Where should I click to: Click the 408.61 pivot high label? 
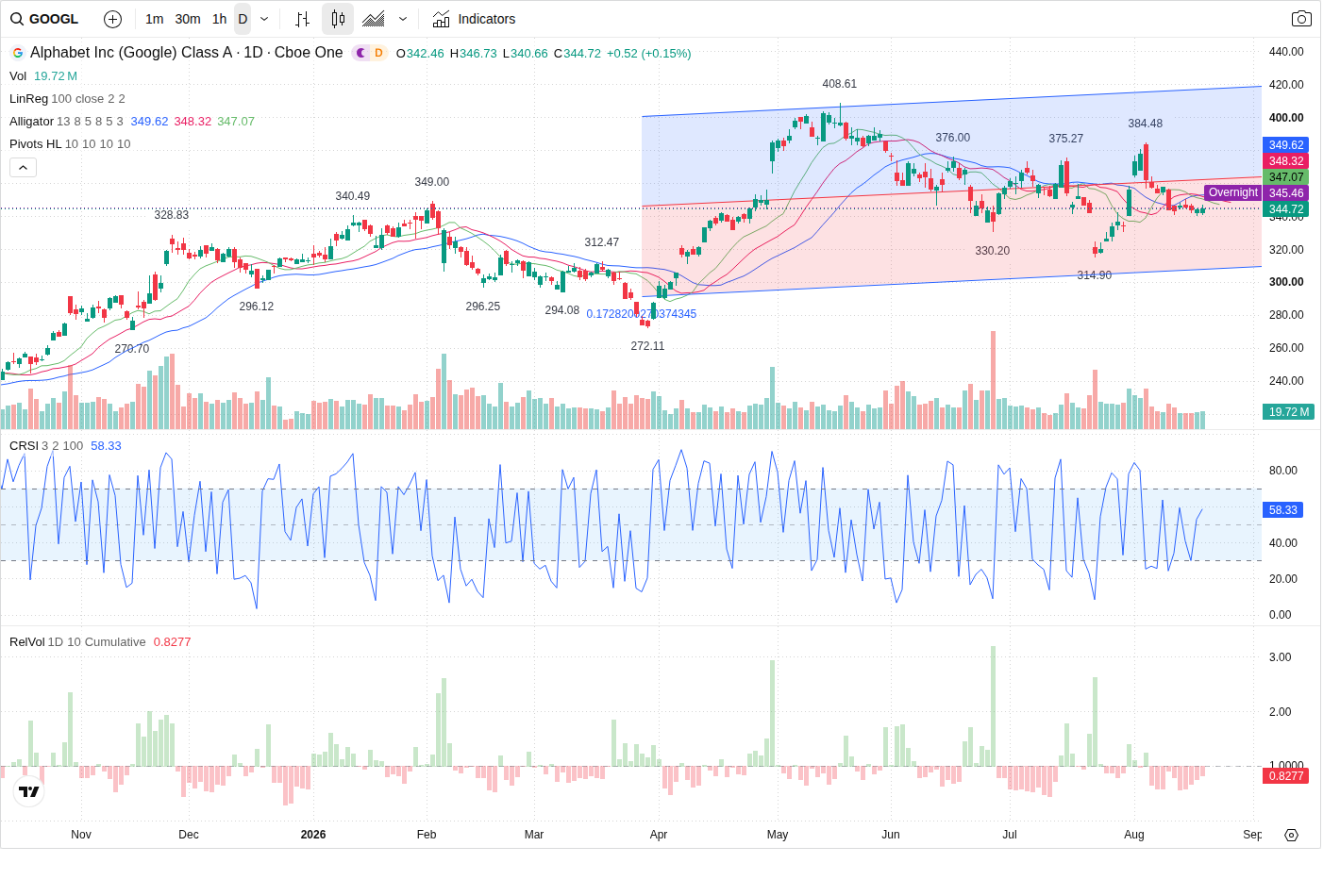point(840,84)
